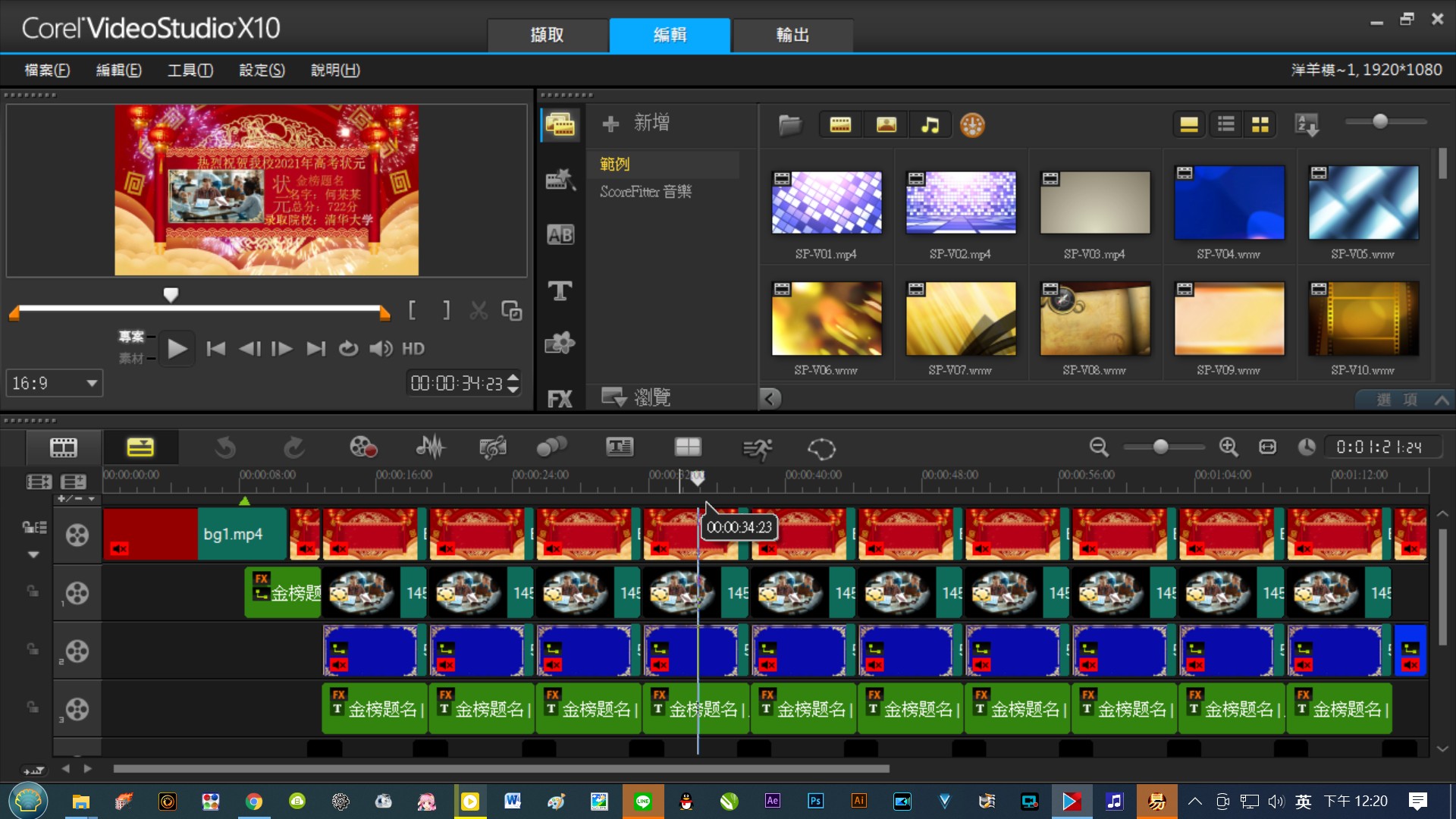Redo the last timeline action
The image size is (1456, 819).
click(x=293, y=447)
